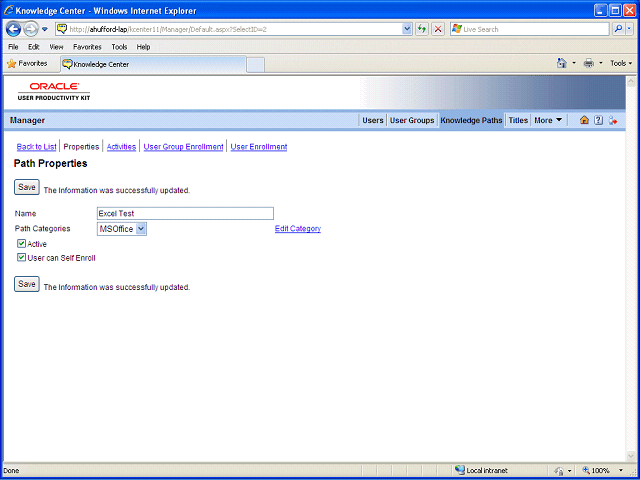The height and width of the screenshot is (480, 640).
Task: Open a new blank browser tab
Action: pyautogui.click(x=256, y=65)
